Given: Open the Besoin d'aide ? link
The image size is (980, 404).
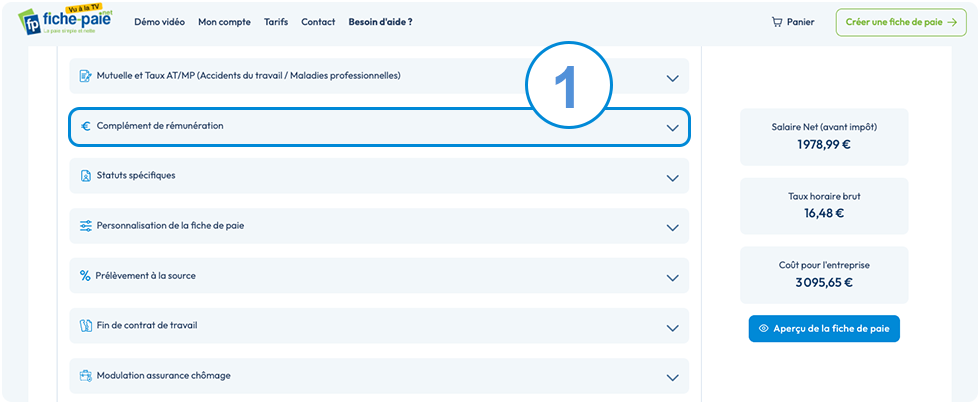Looking at the screenshot, I should [381, 22].
